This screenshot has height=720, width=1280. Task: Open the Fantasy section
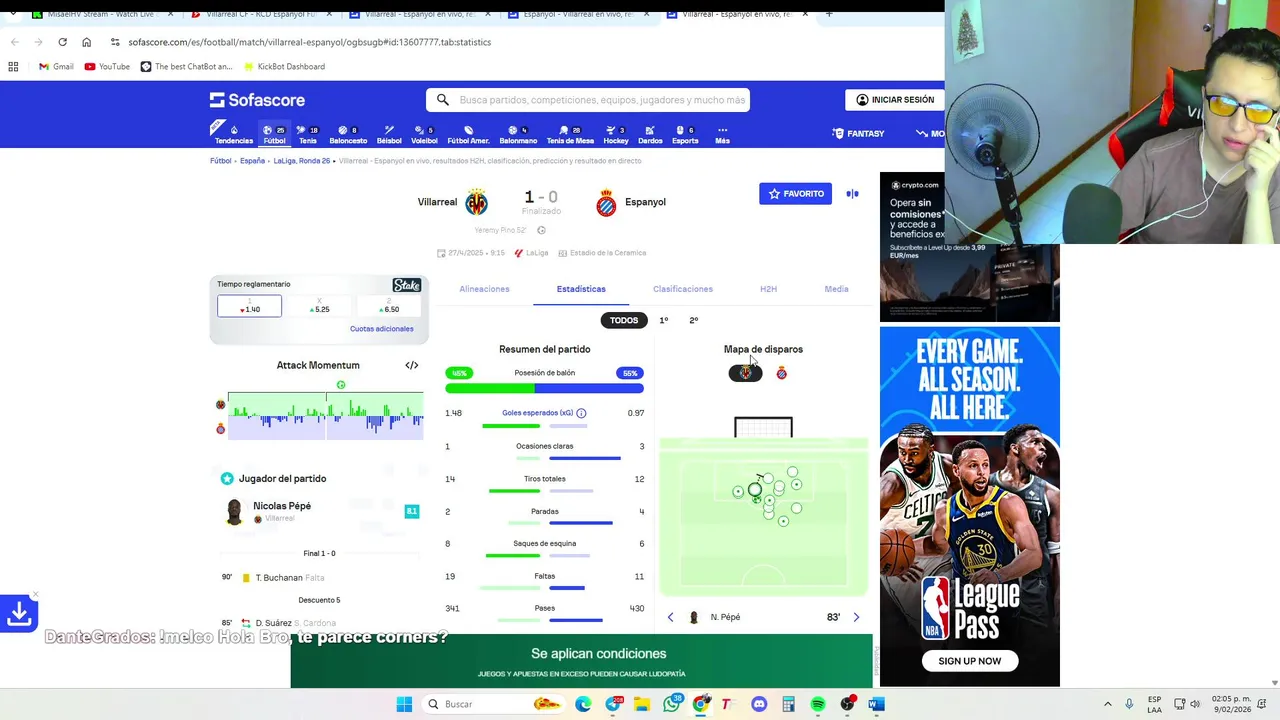coord(859,133)
